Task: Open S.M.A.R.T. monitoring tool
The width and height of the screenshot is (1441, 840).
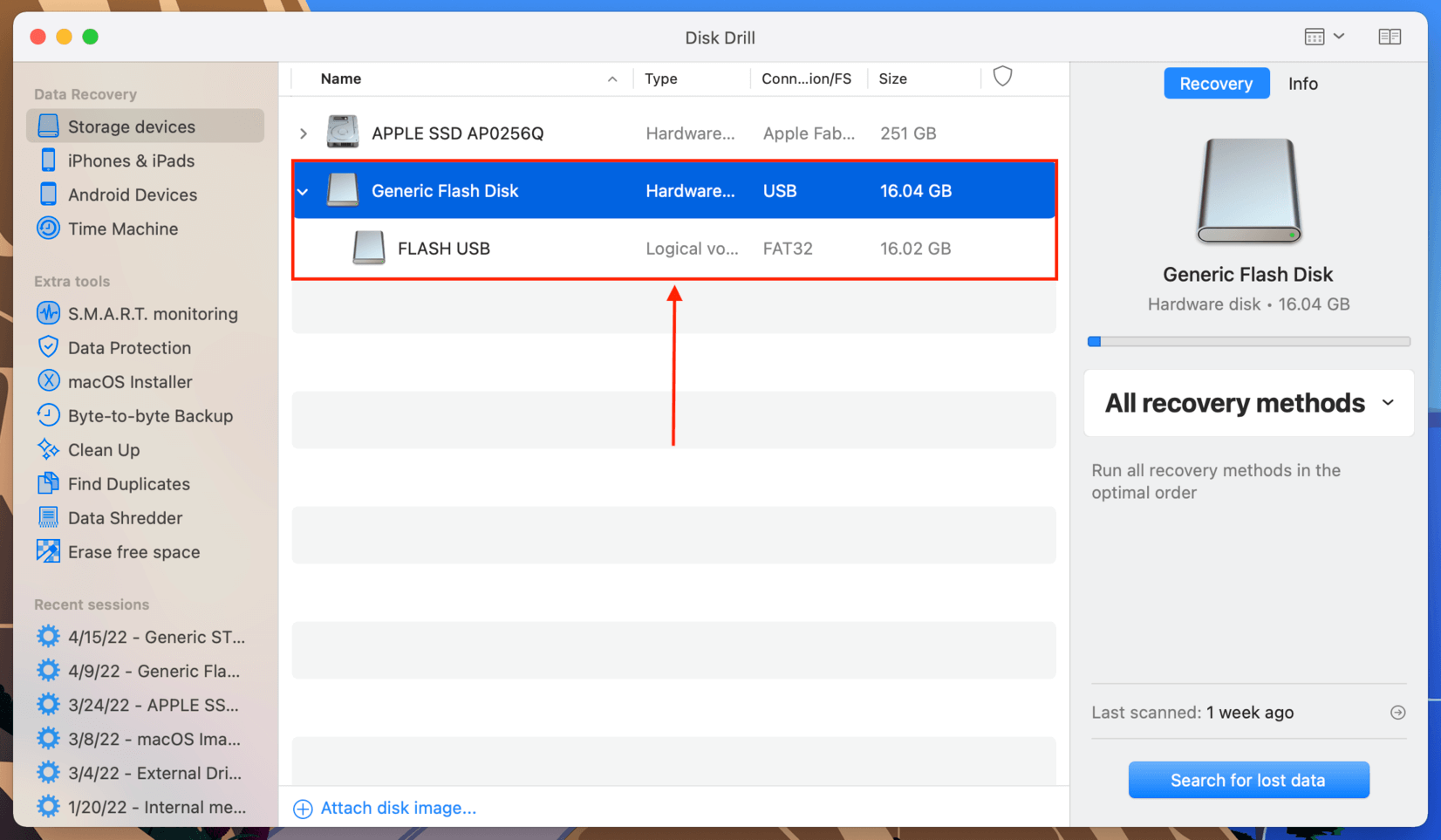Action: [x=153, y=313]
